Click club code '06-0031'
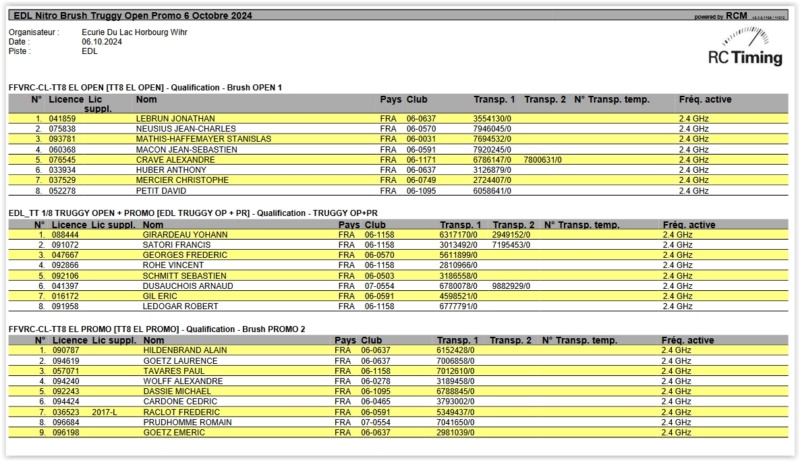The height and width of the screenshot is (461, 800). pyautogui.click(x=421, y=139)
